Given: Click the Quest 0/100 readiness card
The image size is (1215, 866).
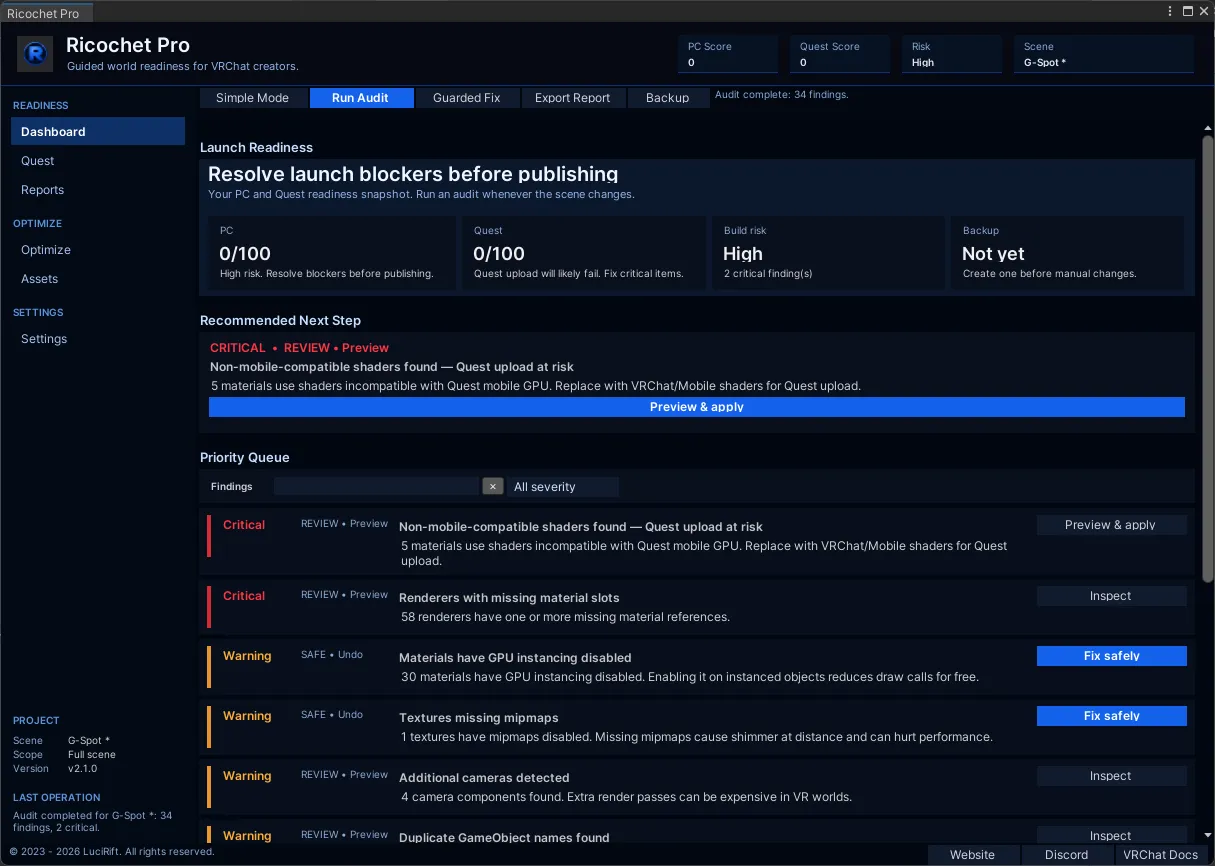Looking at the screenshot, I should [x=584, y=253].
